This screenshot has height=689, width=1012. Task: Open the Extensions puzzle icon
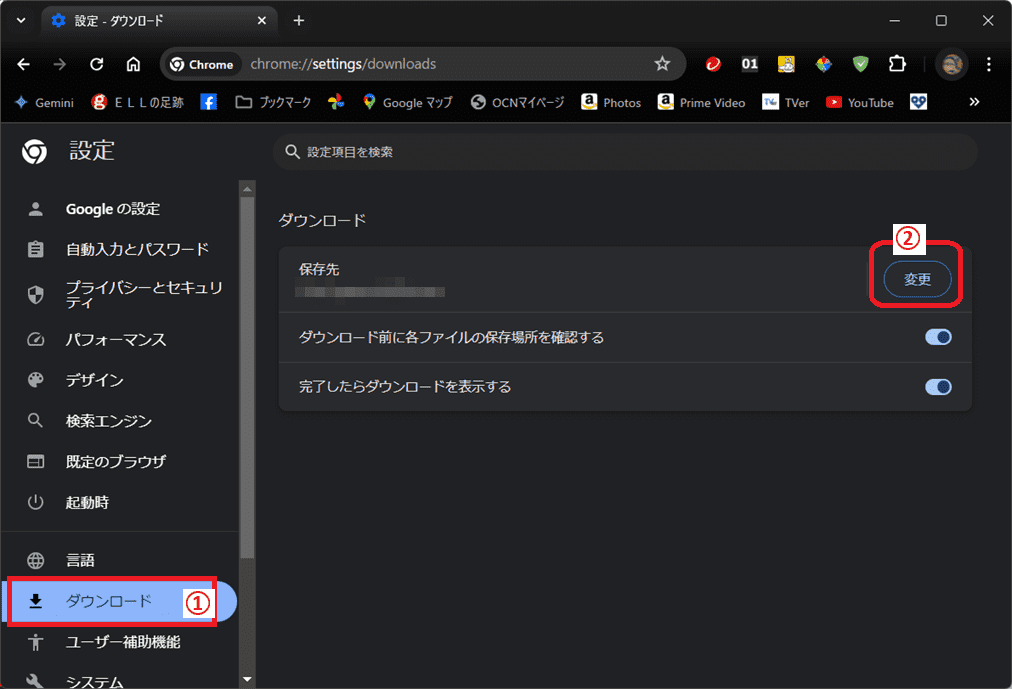click(897, 64)
